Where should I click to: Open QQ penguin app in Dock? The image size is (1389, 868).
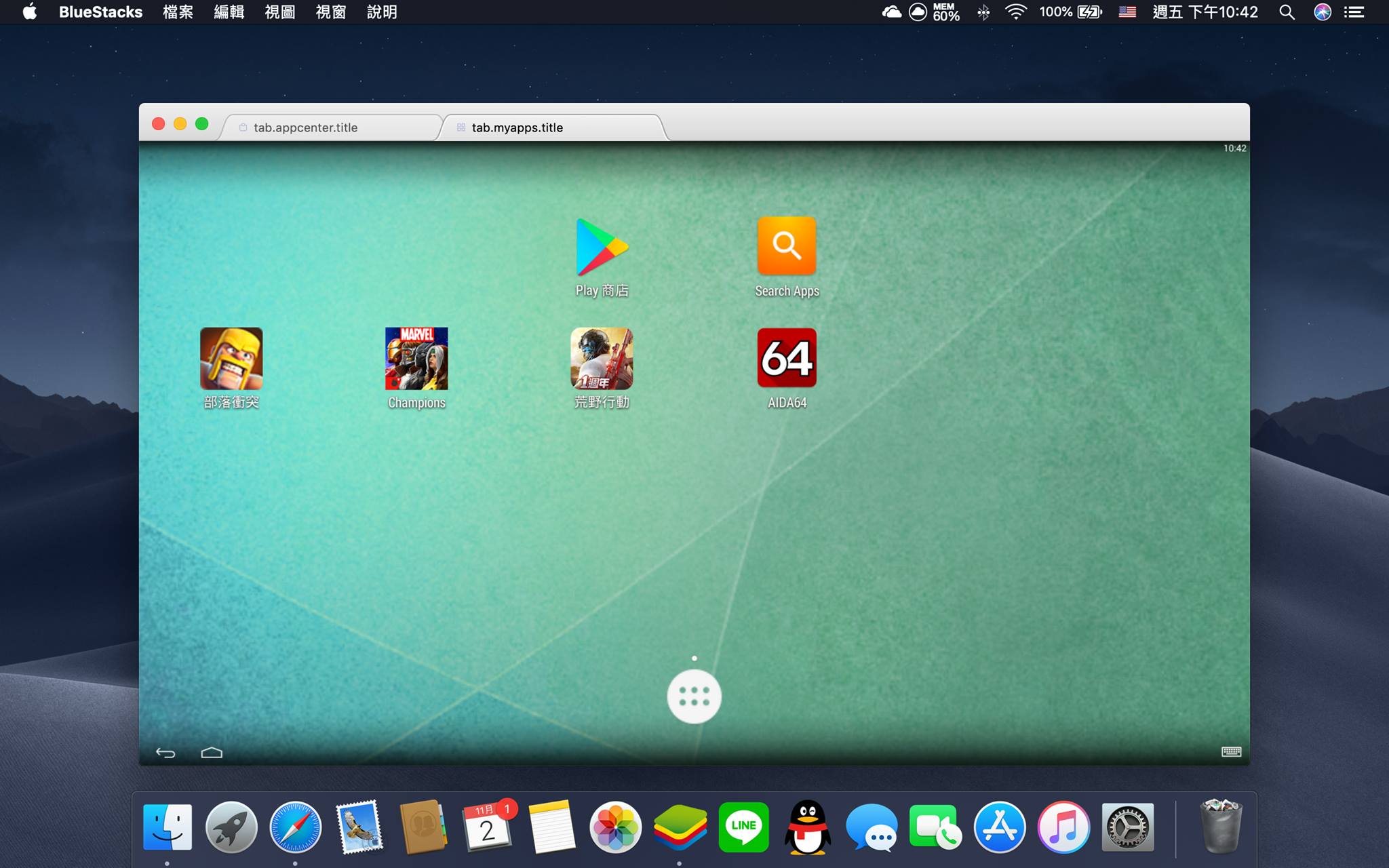point(807,827)
